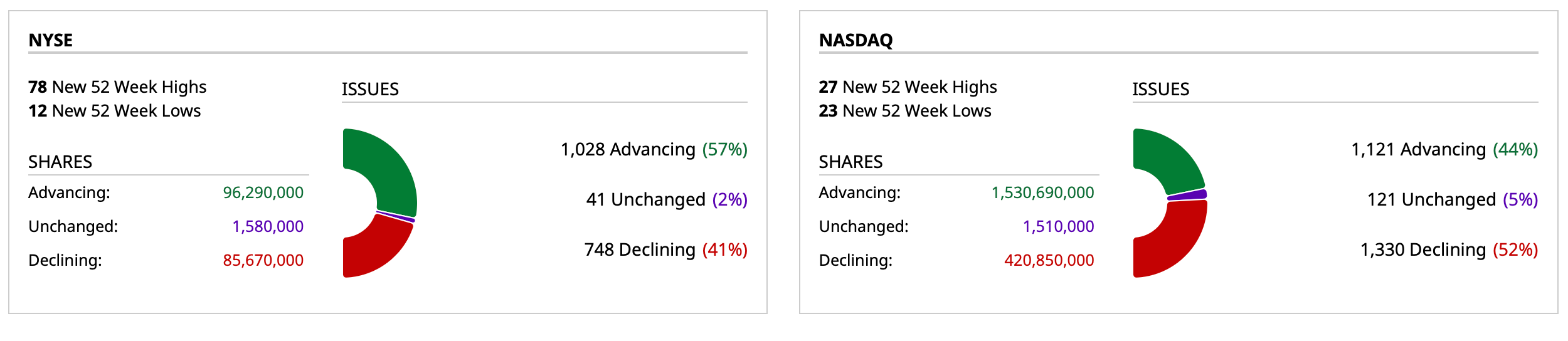Screen dimensions: 1568x341
Task: Select the NYSE 748 Declining issues label
Action: 665,250
